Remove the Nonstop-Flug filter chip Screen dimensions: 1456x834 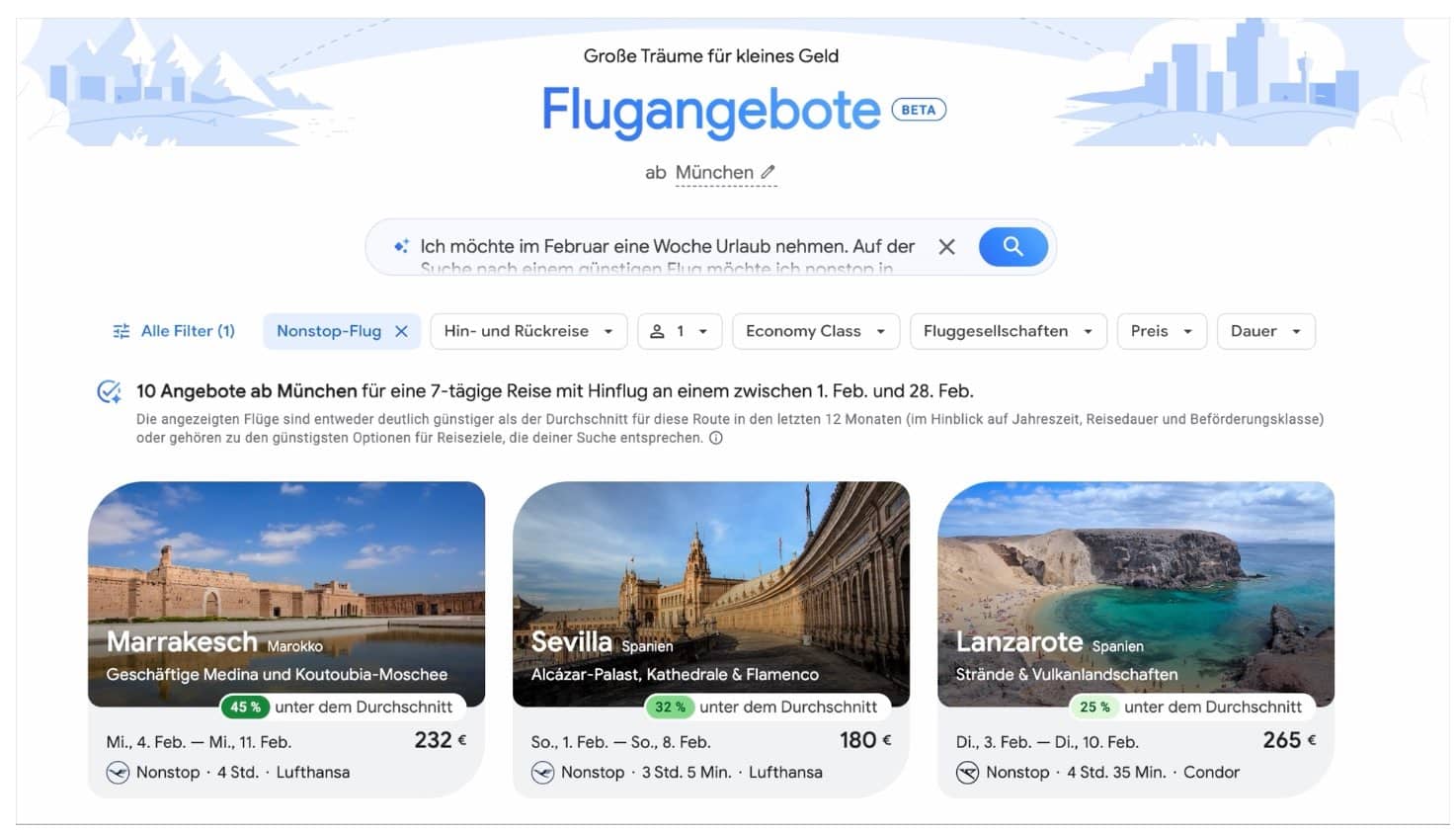(x=399, y=331)
